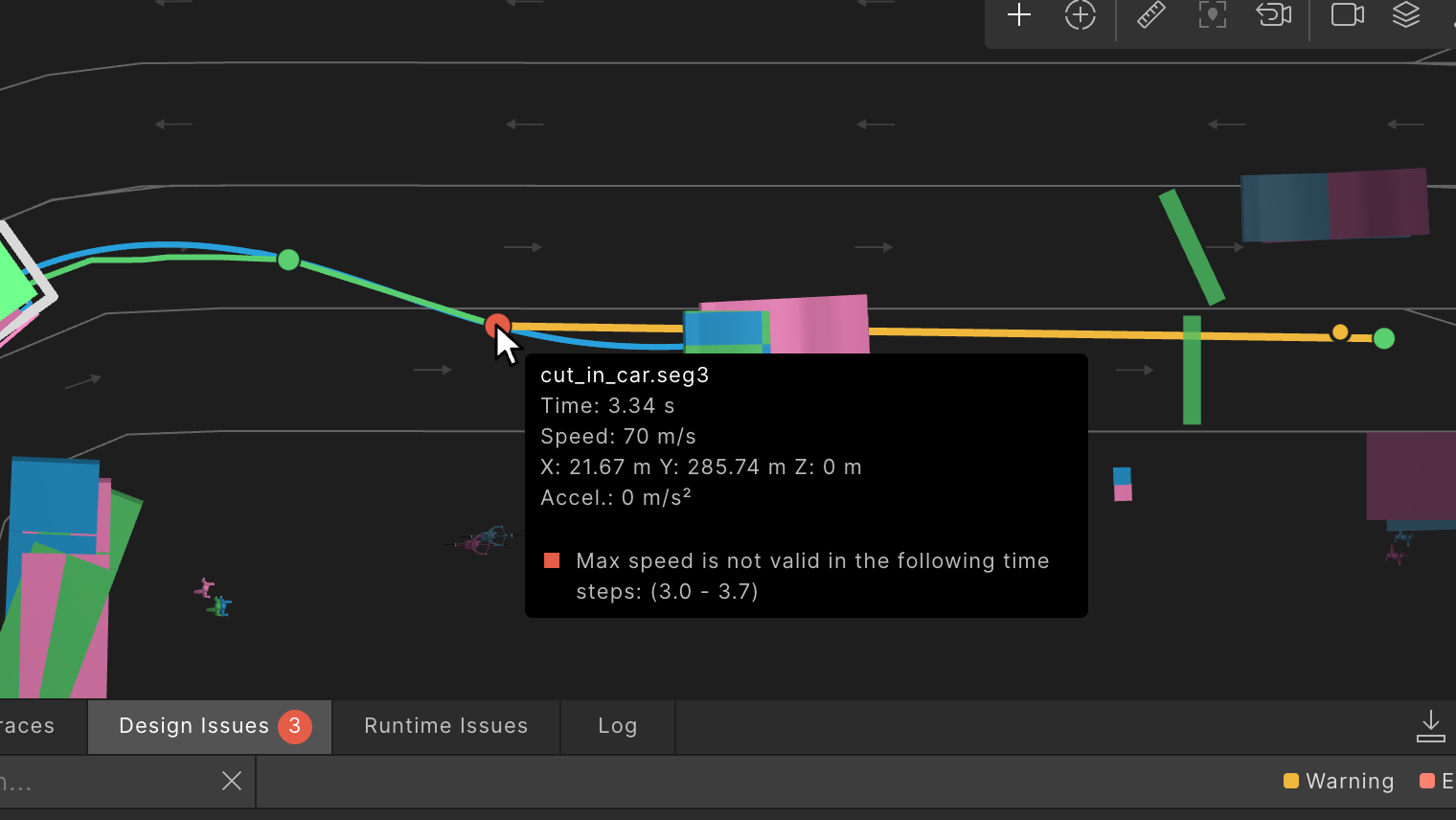The image size is (1456, 820).
Task: Open the Log tab
Action: (x=618, y=726)
